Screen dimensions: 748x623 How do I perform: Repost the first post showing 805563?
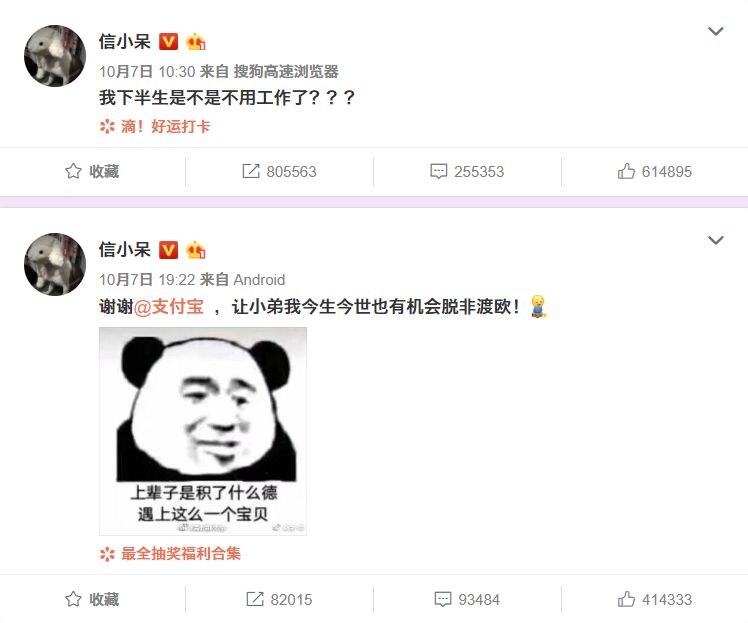click(279, 171)
